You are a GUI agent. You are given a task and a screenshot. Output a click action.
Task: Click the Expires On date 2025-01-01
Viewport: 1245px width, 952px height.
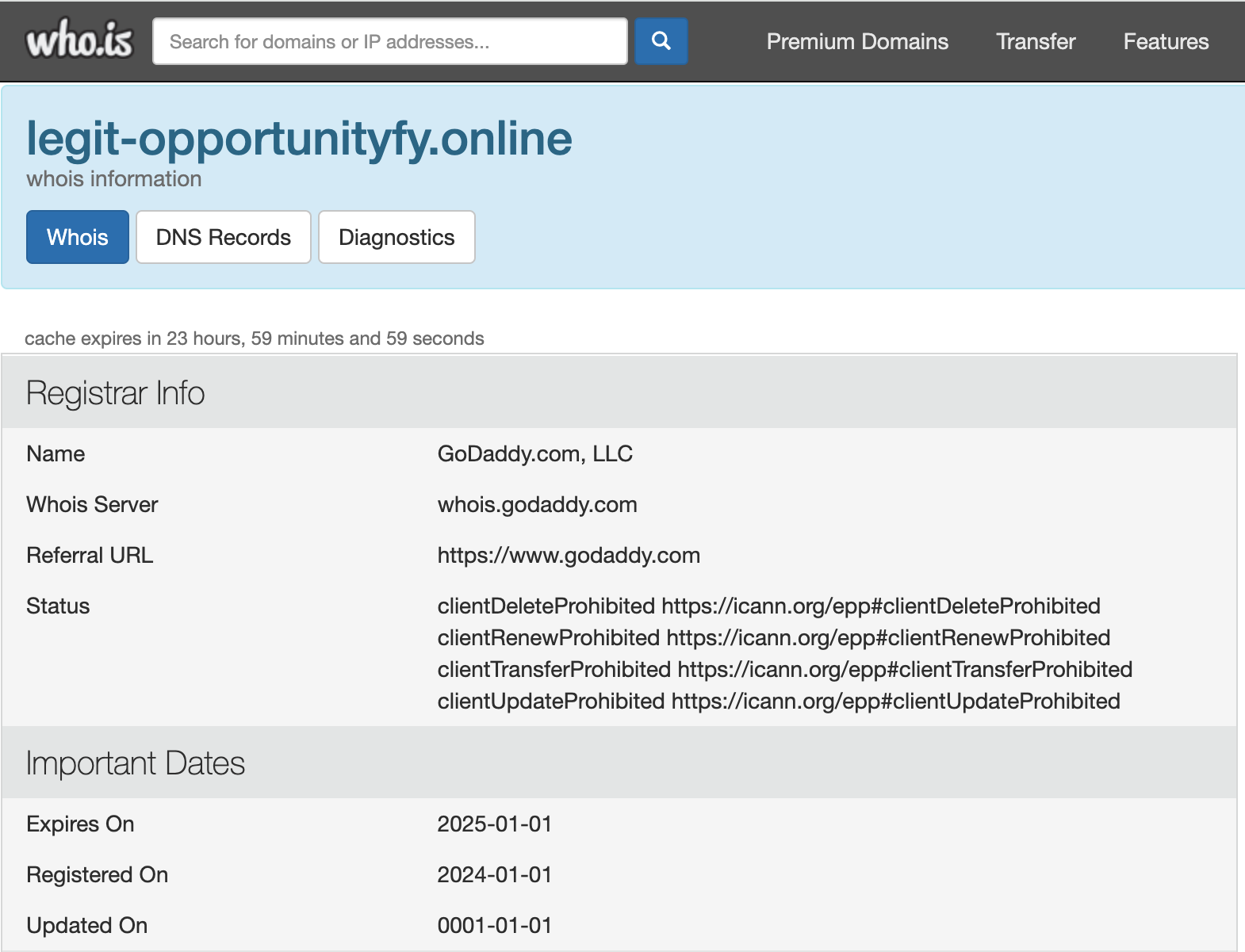pyautogui.click(x=495, y=824)
